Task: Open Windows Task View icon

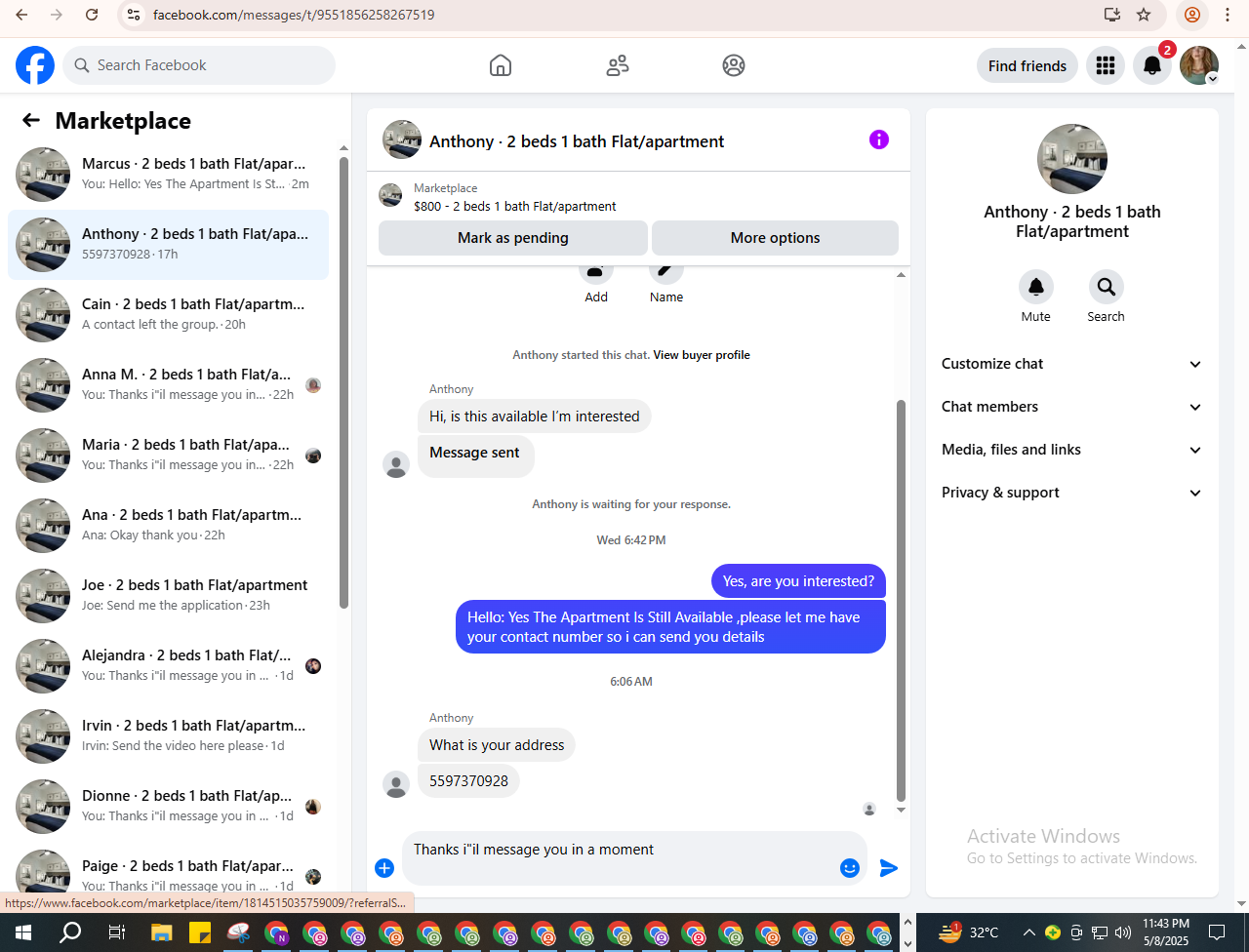Action: [x=116, y=932]
